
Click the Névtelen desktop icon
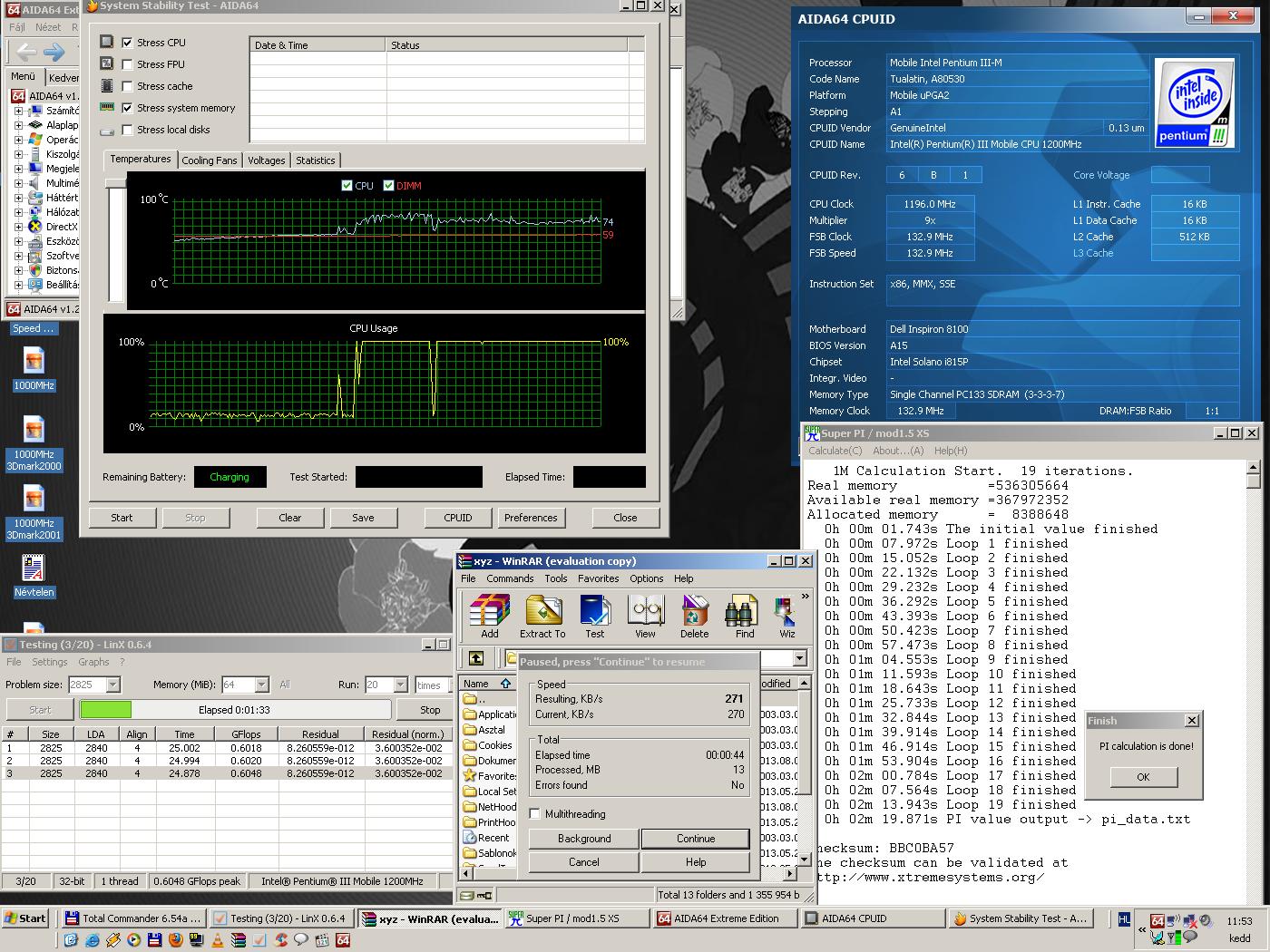click(x=34, y=576)
